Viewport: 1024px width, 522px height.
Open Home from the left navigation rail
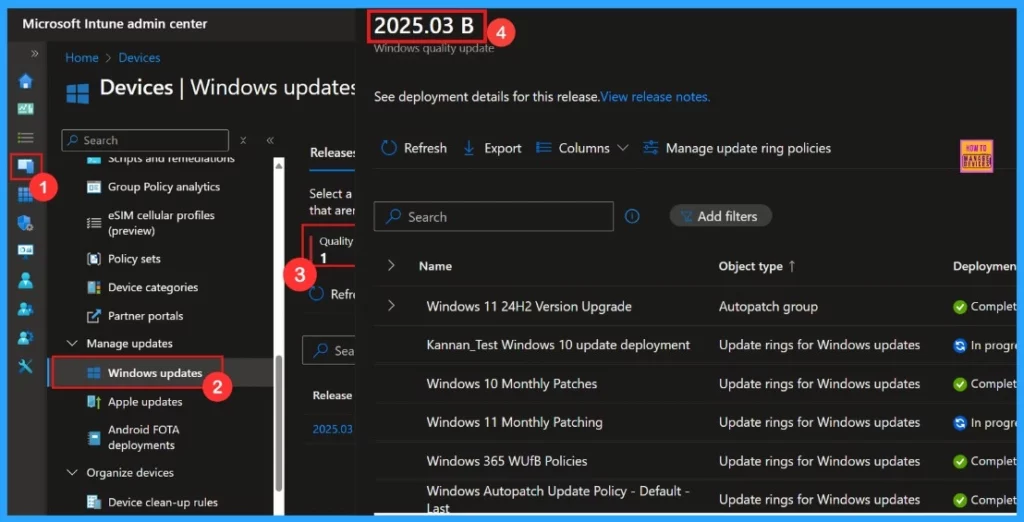point(25,82)
